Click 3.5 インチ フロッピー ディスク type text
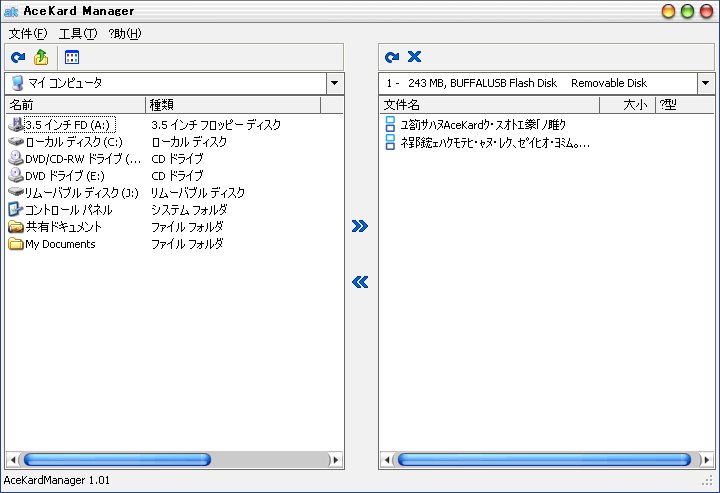The height and width of the screenshot is (493, 720). pyautogui.click(x=216, y=125)
